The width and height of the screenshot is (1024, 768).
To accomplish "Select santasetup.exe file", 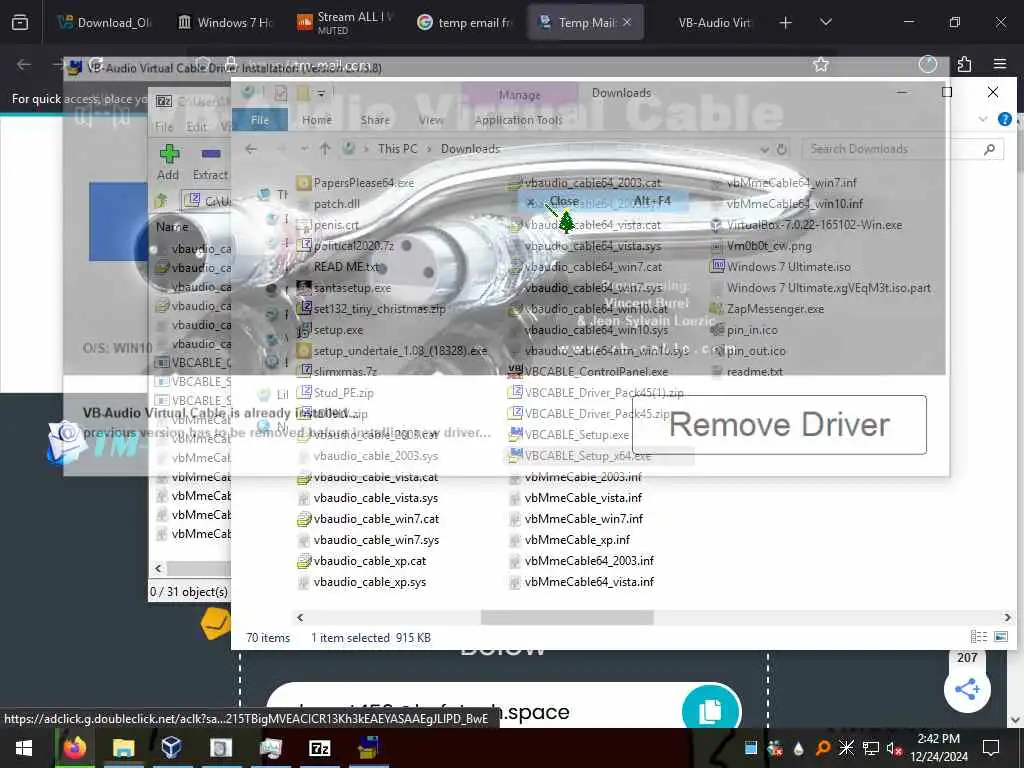I will point(344,288).
